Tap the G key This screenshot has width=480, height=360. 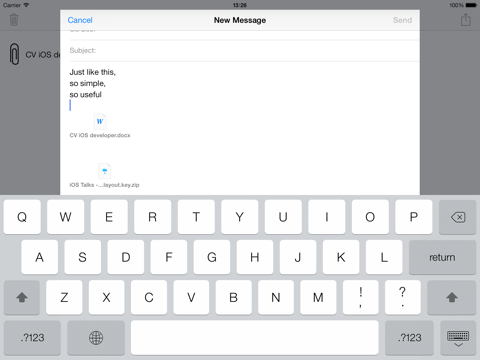[212, 257]
